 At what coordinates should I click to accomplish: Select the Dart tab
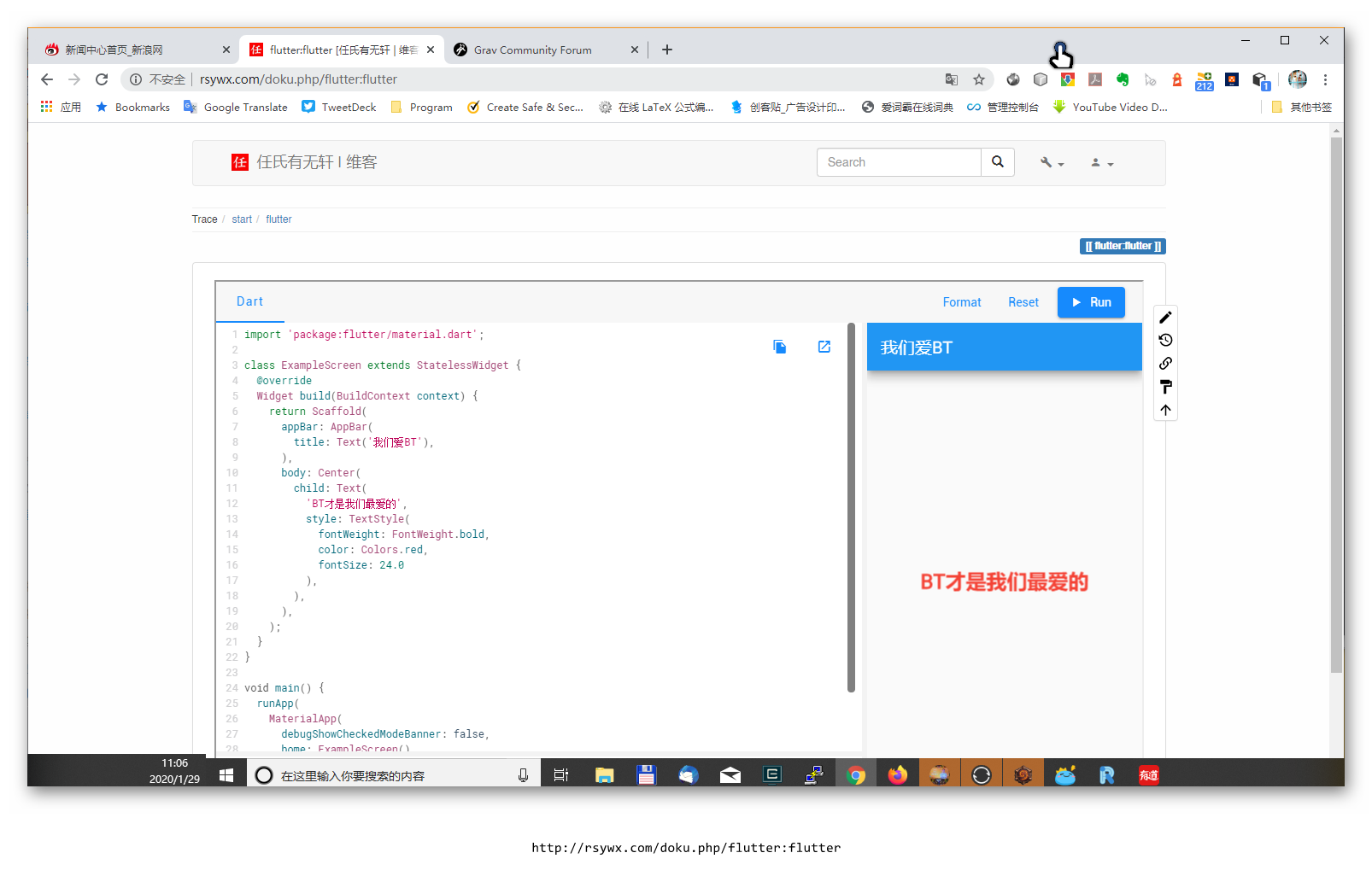[x=249, y=301]
